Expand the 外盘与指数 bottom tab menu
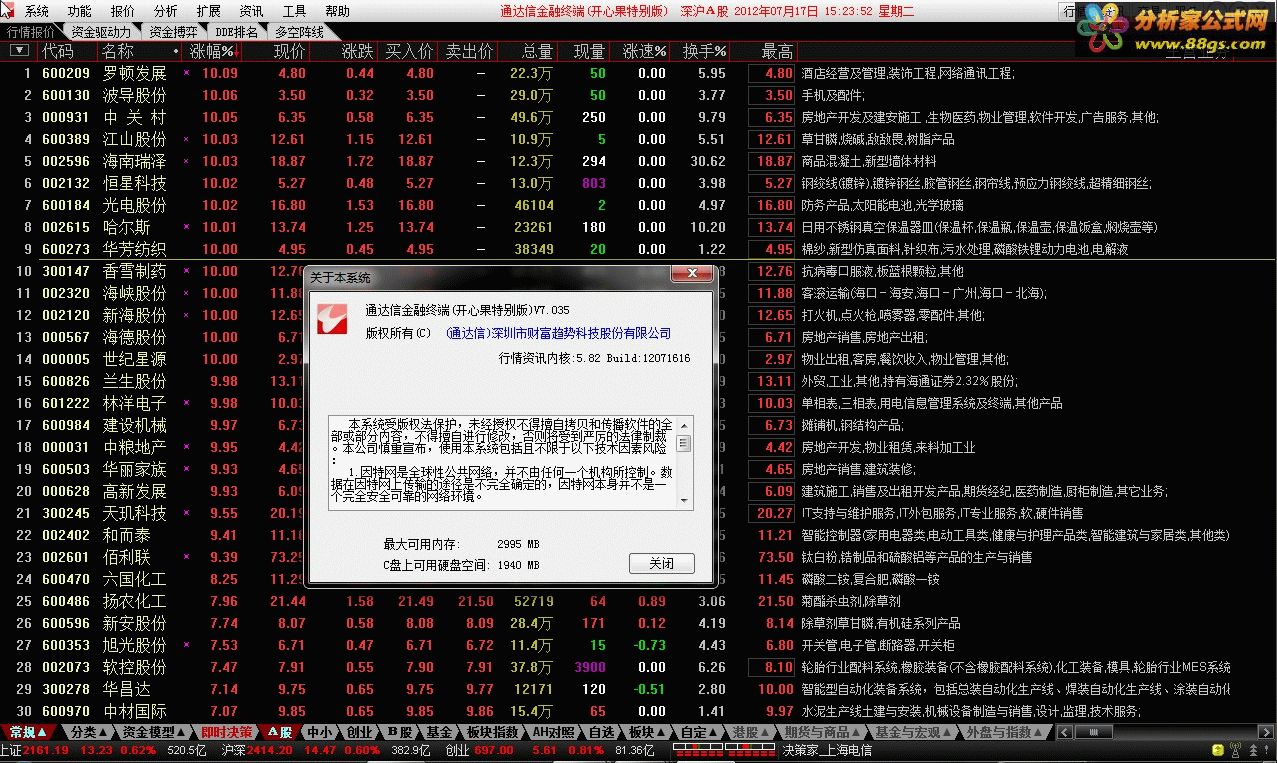This screenshot has width=1277, height=763. tap(1038, 733)
